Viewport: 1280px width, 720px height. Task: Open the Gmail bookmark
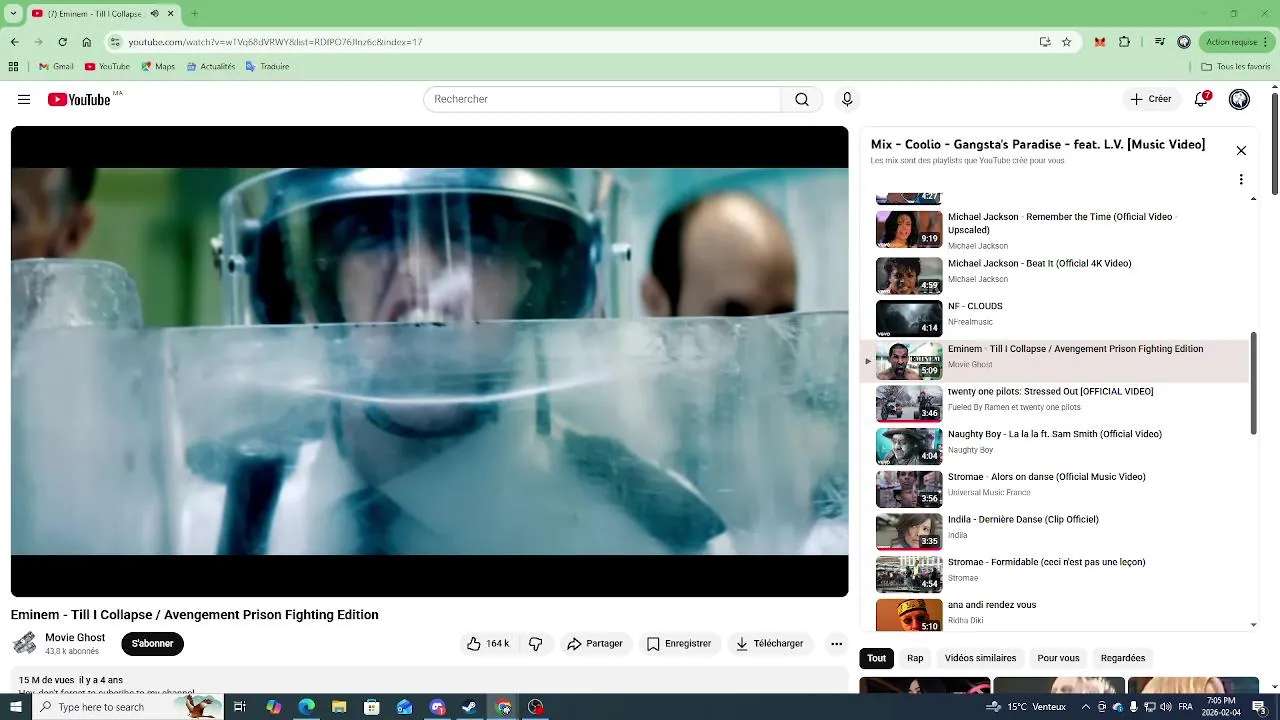(56, 67)
